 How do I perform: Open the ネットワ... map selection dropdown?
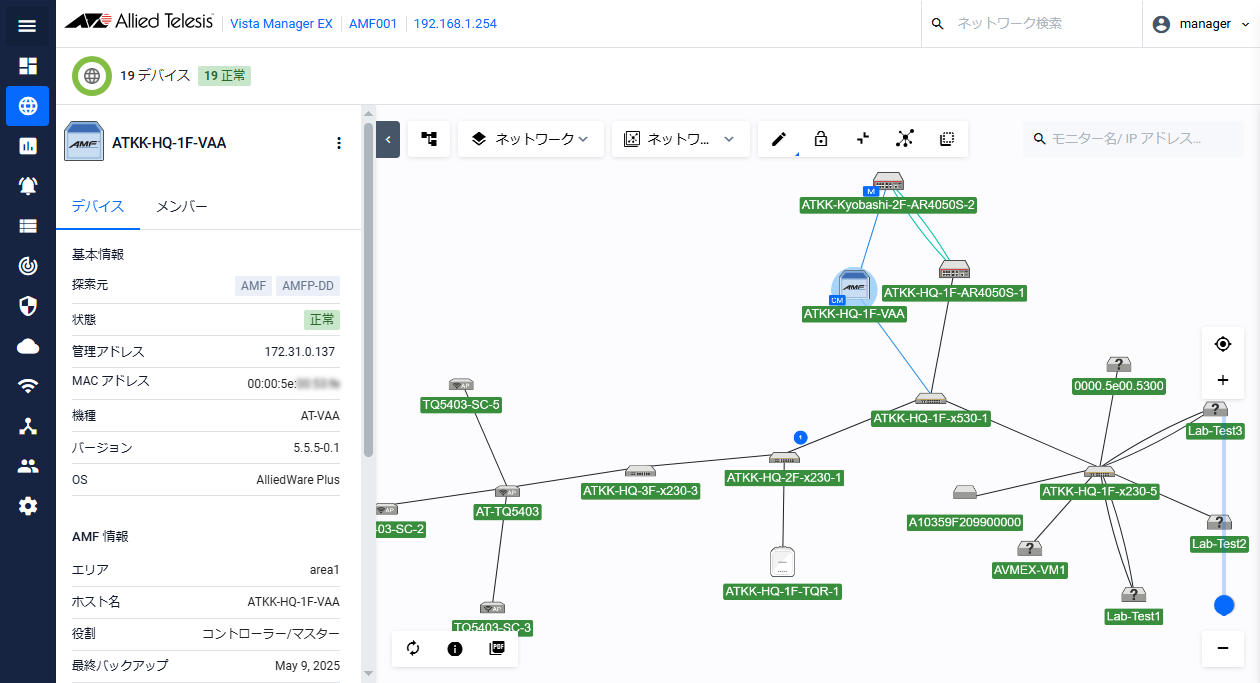click(680, 139)
